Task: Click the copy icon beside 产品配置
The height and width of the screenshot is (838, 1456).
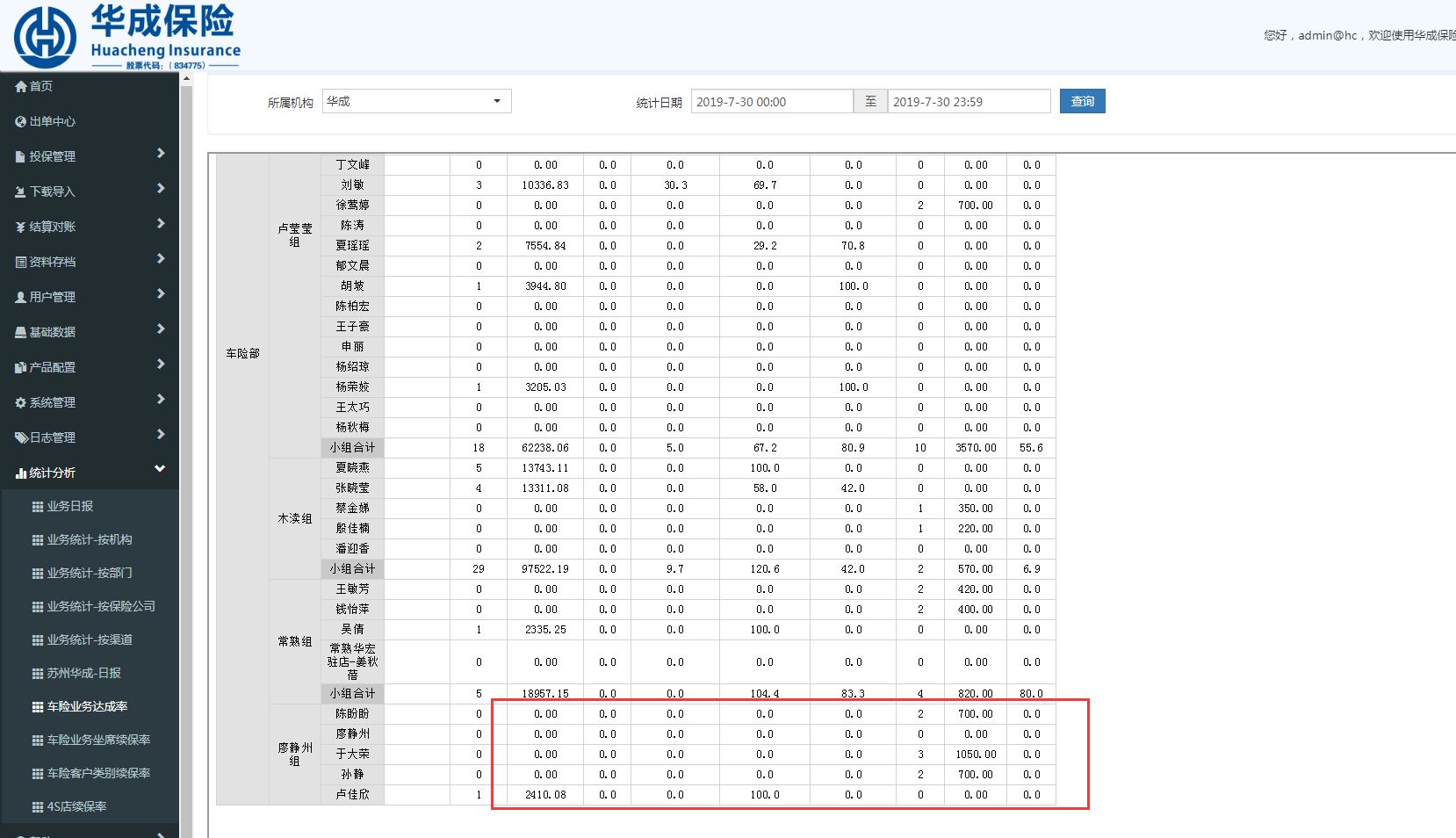Action: click(x=21, y=367)
